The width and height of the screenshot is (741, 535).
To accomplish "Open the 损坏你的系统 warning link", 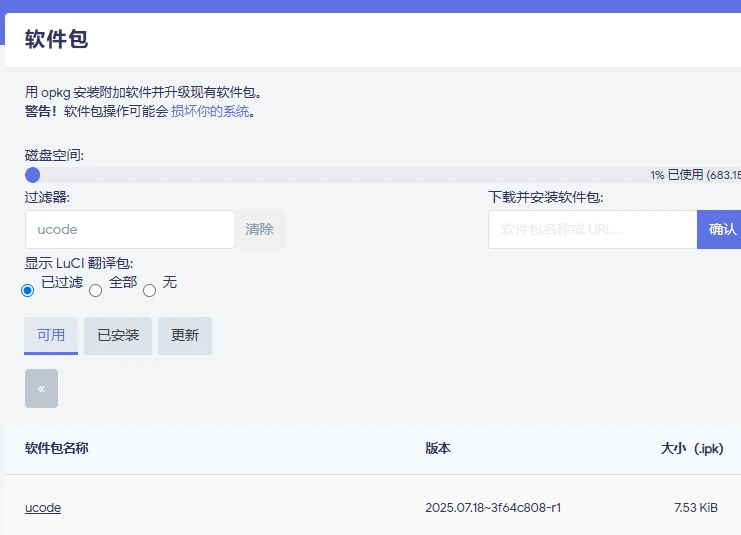I will [210, 111].
